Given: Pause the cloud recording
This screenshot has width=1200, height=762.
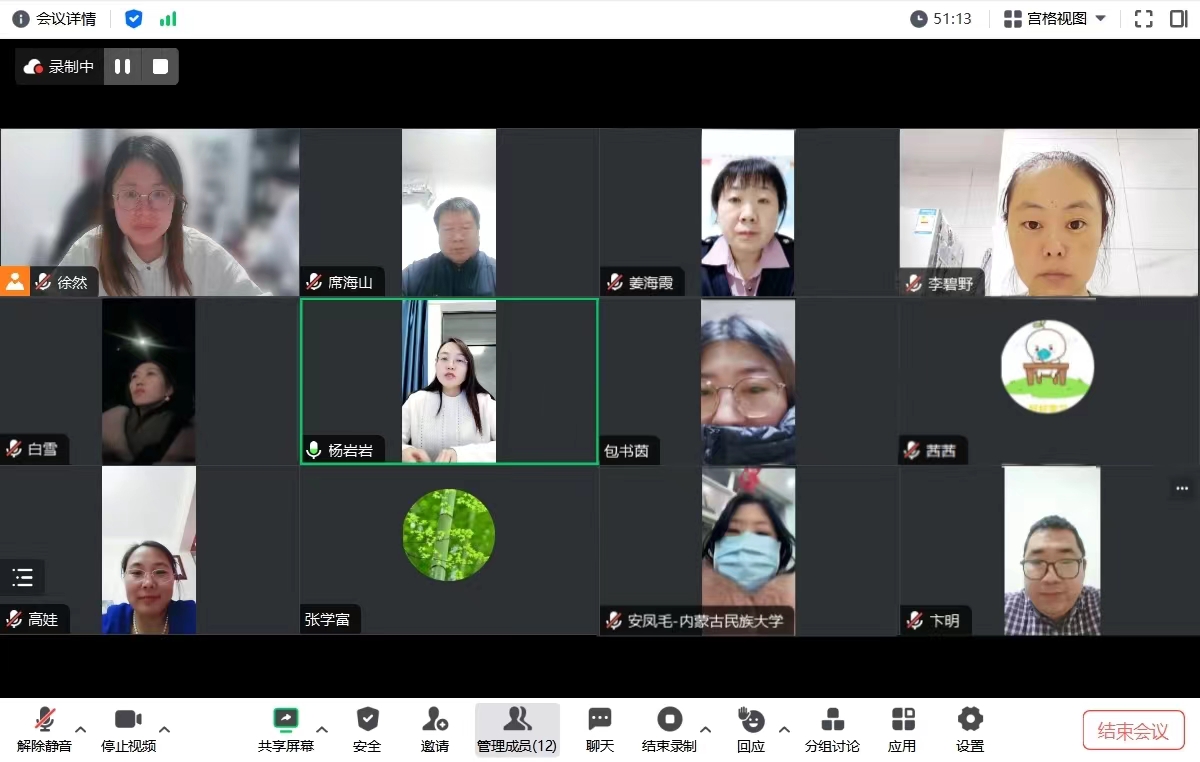Looking at the screenshot, I should (123, 67).
